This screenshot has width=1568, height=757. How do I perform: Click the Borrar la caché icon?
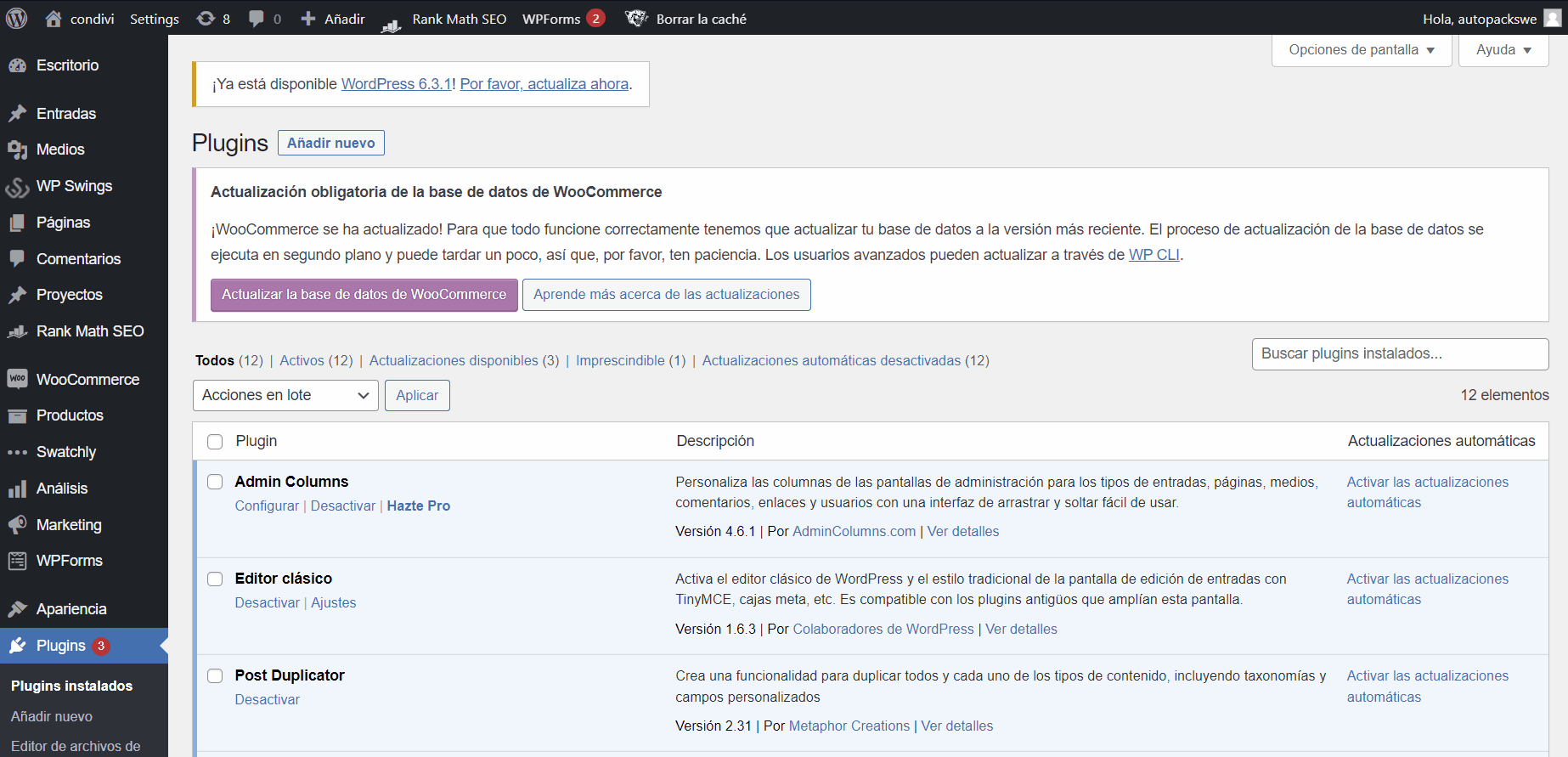(636, 19)
